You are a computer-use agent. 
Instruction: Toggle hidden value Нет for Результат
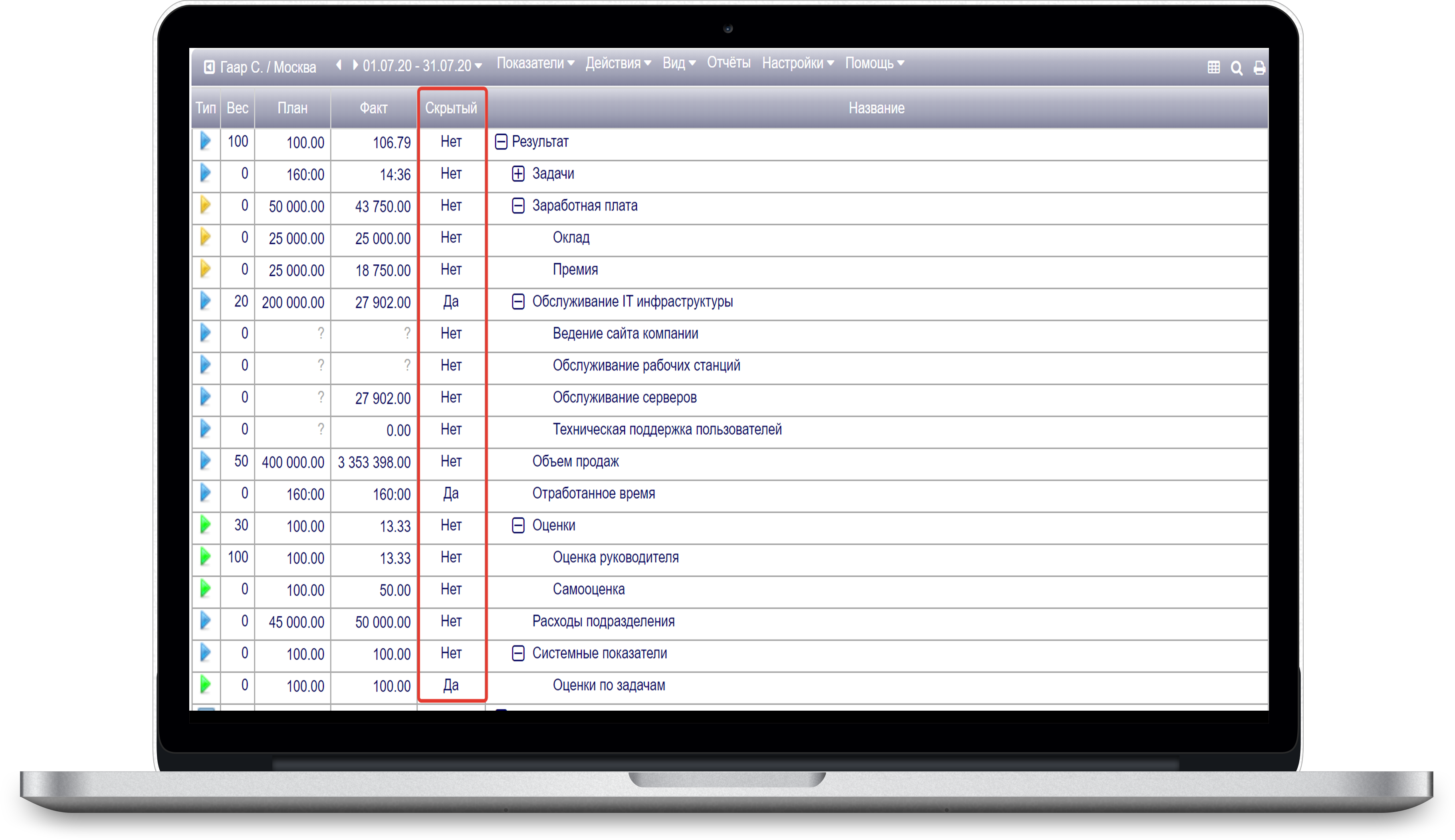450,142
